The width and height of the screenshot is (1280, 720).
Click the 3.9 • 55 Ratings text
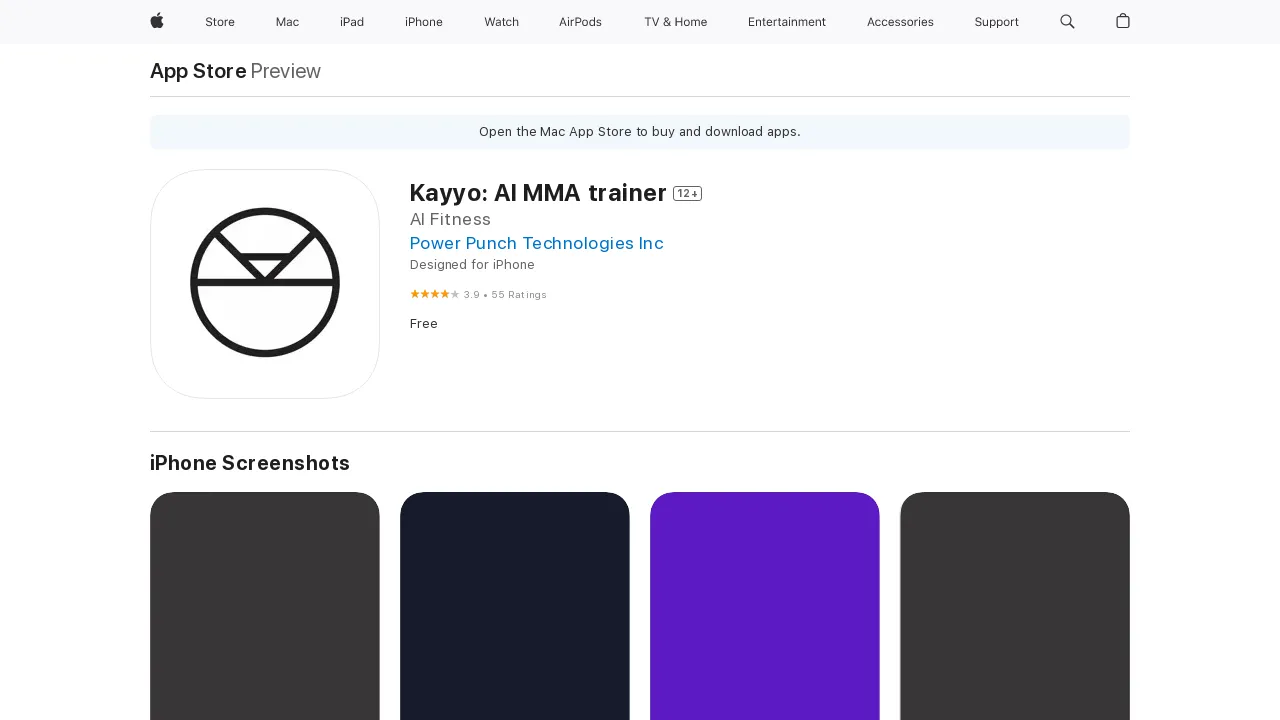(505, 295)
